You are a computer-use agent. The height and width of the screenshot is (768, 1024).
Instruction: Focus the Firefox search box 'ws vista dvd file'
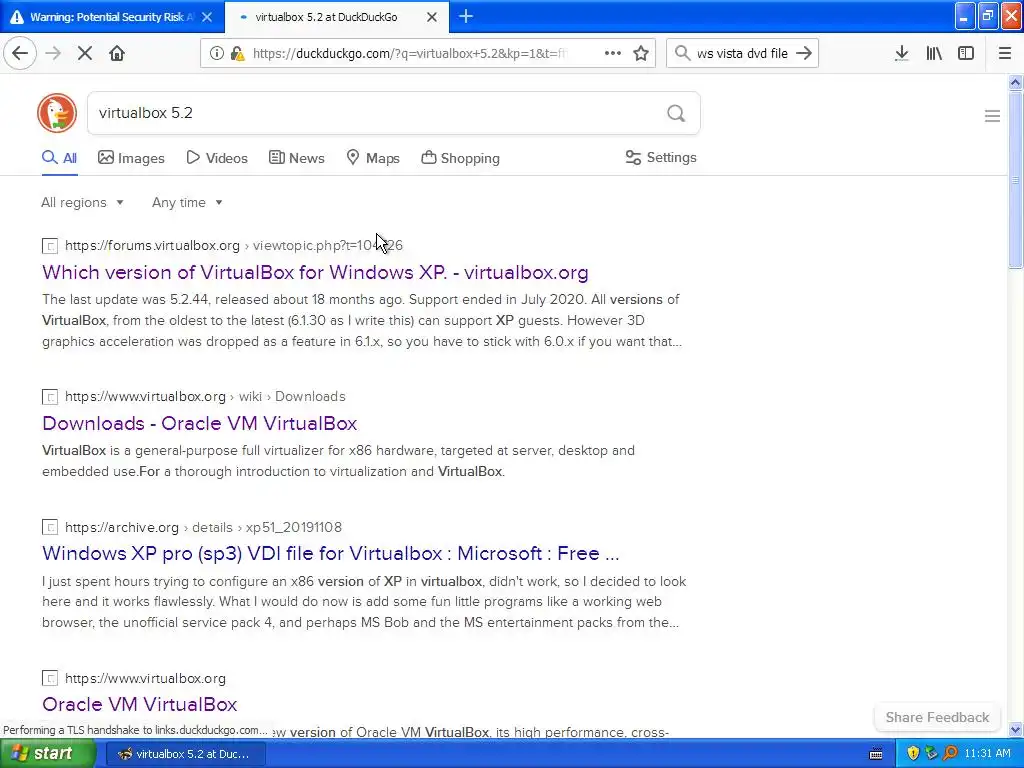tap(742, 53)
